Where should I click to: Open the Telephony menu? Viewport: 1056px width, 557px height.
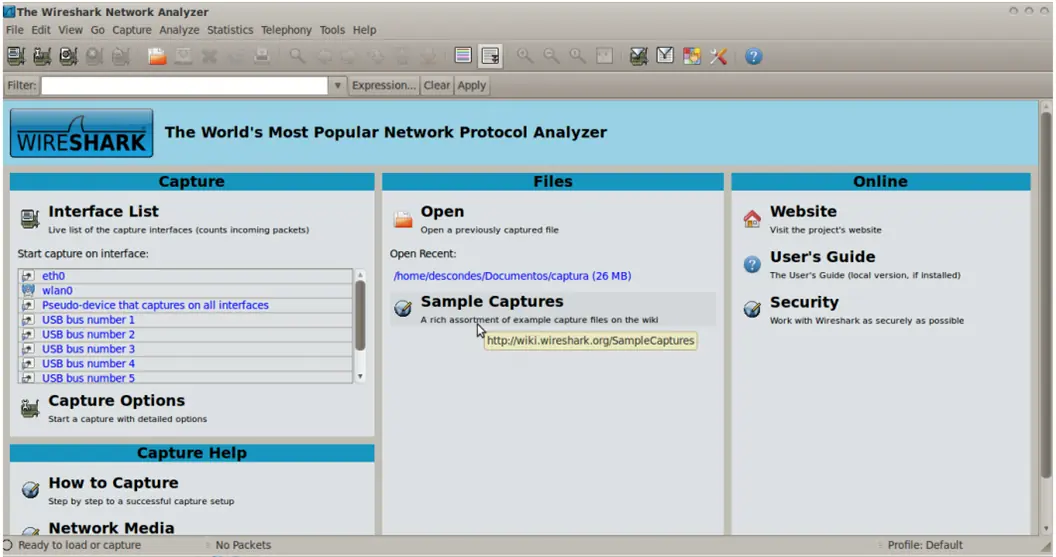pyautogui.click(x=286, y=30)
